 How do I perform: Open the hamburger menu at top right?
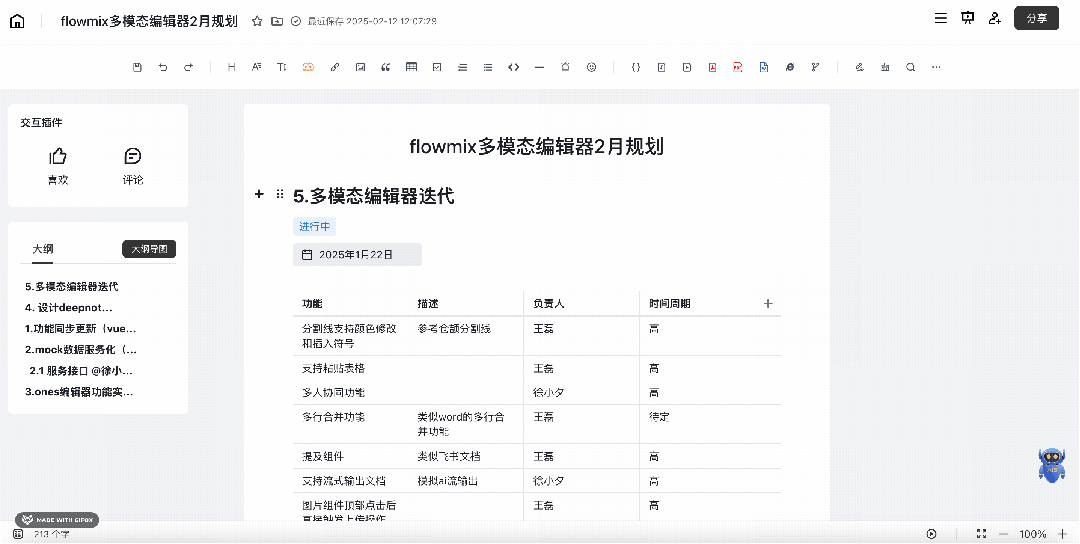940,18
